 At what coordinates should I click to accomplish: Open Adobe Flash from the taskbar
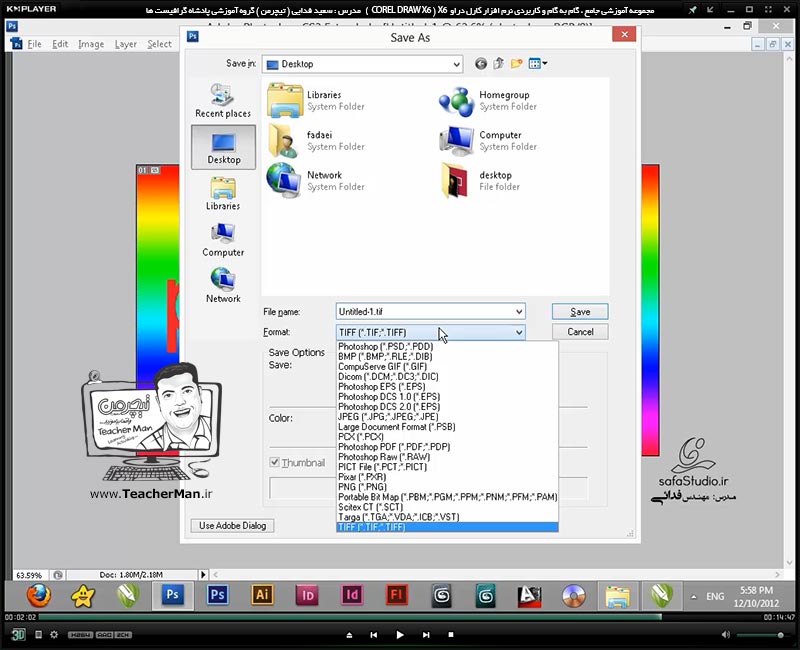pos(396,595)
